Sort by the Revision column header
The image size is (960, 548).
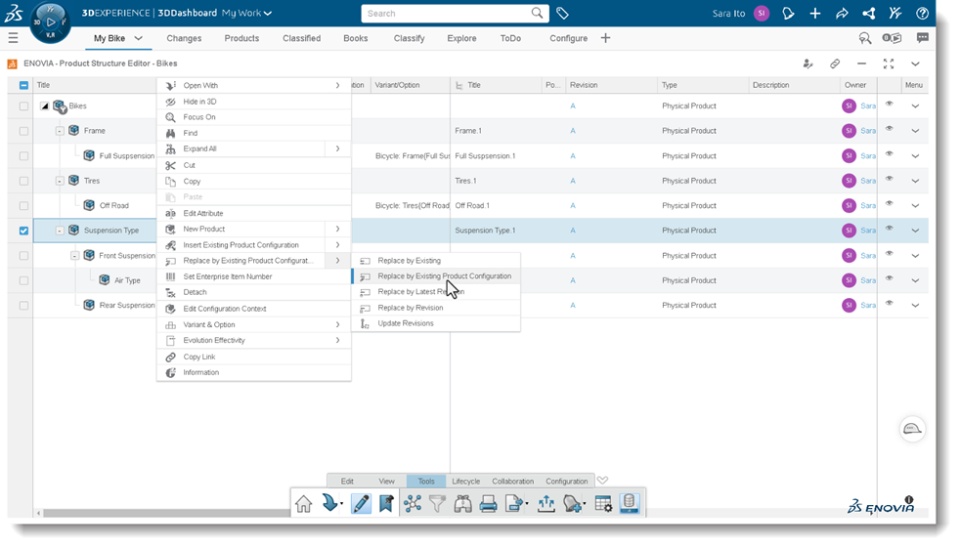[x=583, y=85]
